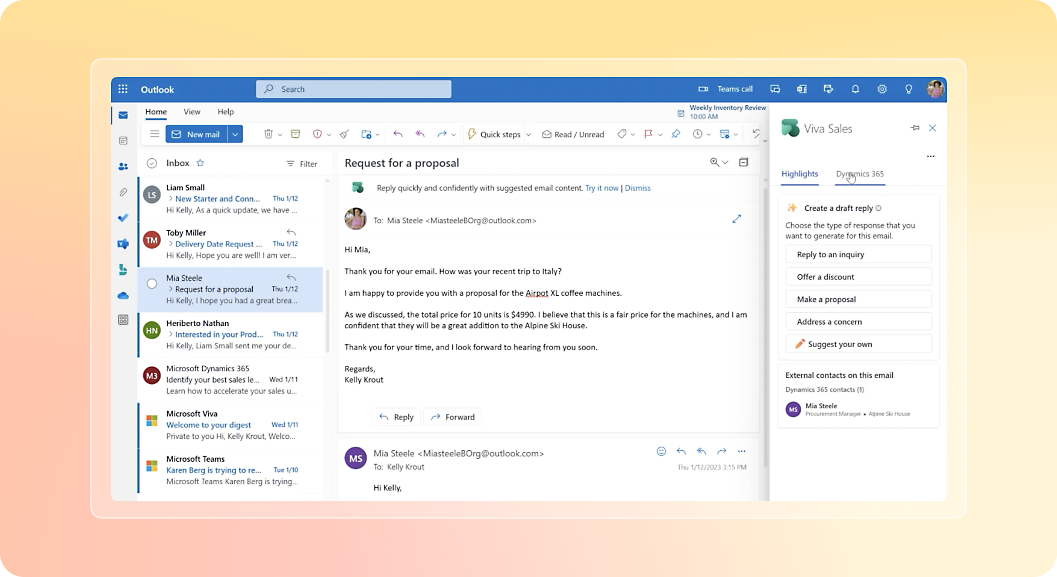Click the Delete trash can icon
Viewport: 1057px width, 577px height.
point(268,134)
